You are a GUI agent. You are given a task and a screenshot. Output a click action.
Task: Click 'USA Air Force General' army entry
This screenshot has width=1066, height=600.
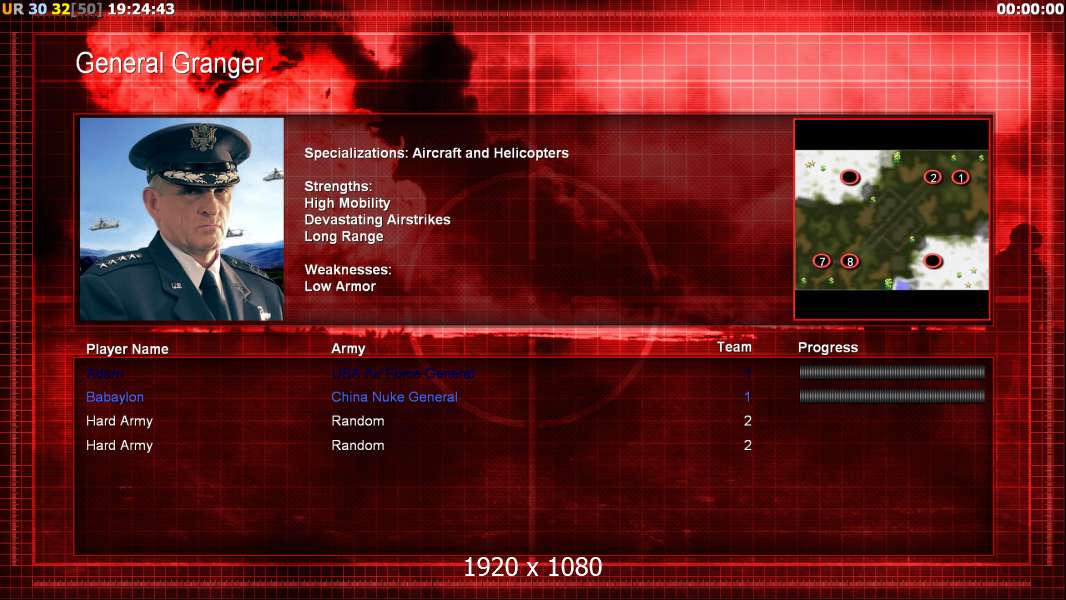402,373
